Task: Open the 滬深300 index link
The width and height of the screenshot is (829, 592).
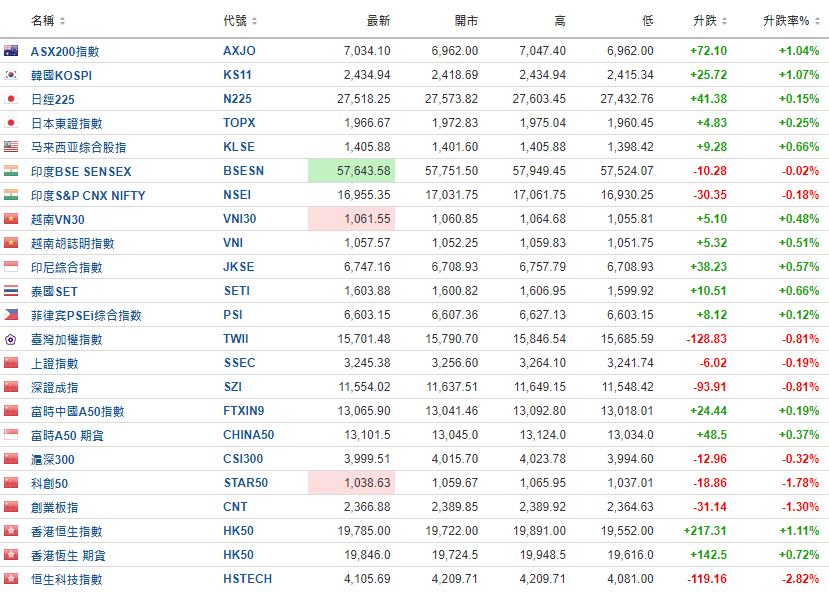Action: [53, 459]
